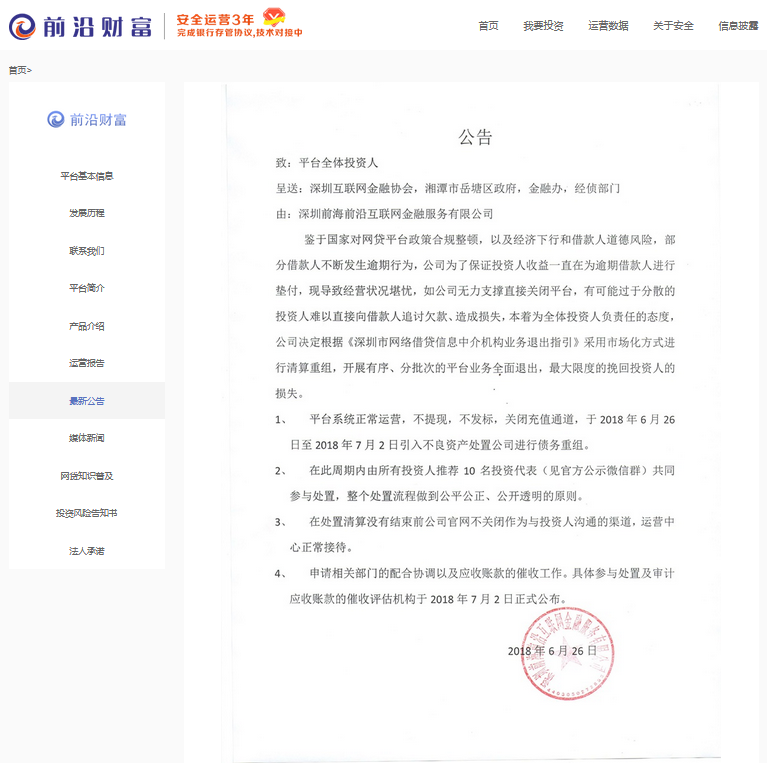Viewport: 767px width, 763px height.
Task: Open 发展历程 sidebar entry
Action: point(87,213)
